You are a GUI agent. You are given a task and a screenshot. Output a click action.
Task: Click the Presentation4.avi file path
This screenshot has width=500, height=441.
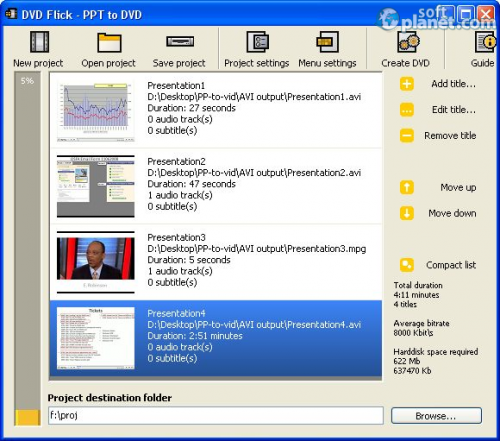coord(254,325)
